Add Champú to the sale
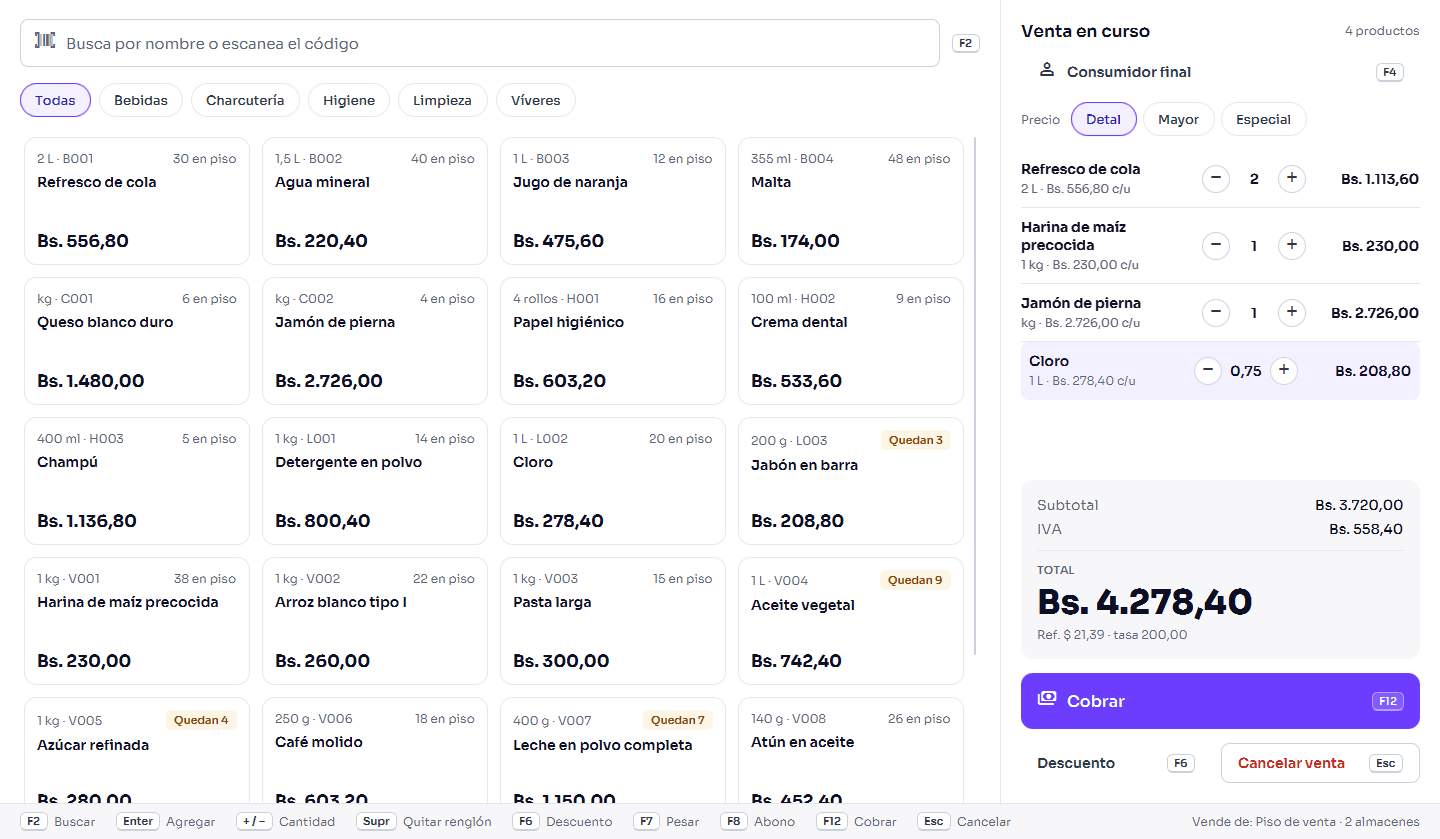This screenshot has height=839, width=1440. (137, 481)
